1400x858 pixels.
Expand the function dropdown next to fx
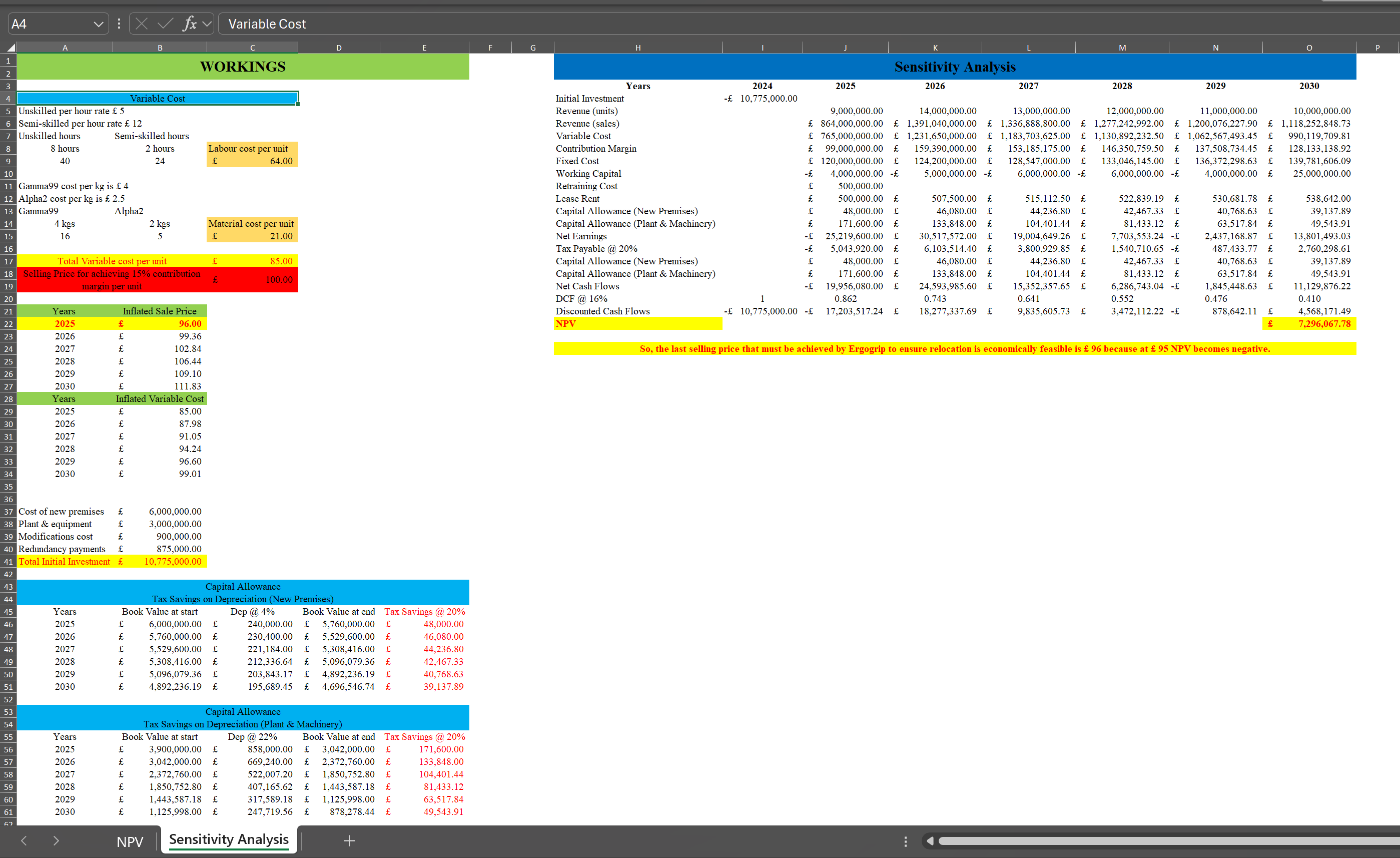pyautogui.click(x=207, y=24)
